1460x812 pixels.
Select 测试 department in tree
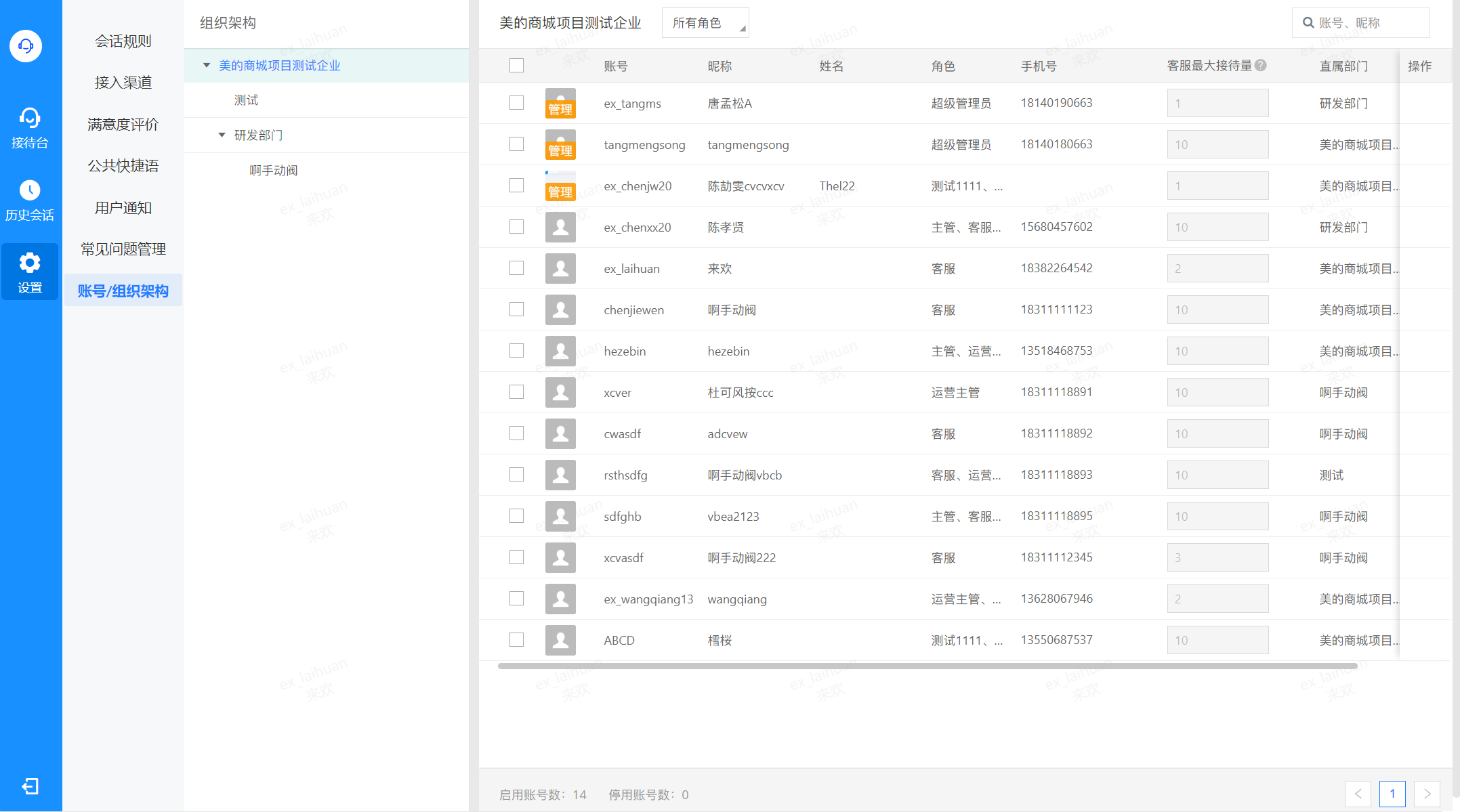(x=246, y=100)
